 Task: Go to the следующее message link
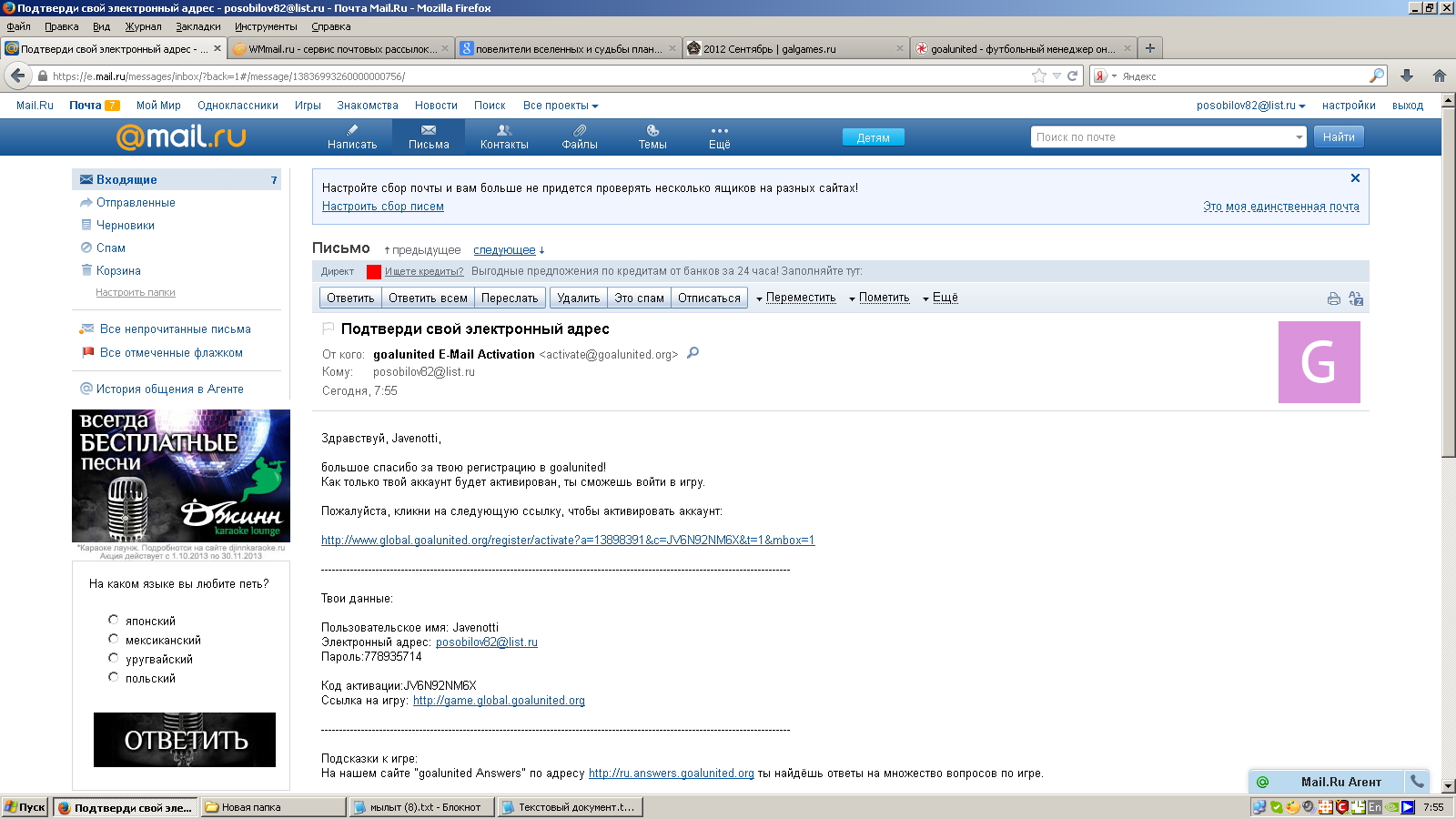[x=504, y=249]
